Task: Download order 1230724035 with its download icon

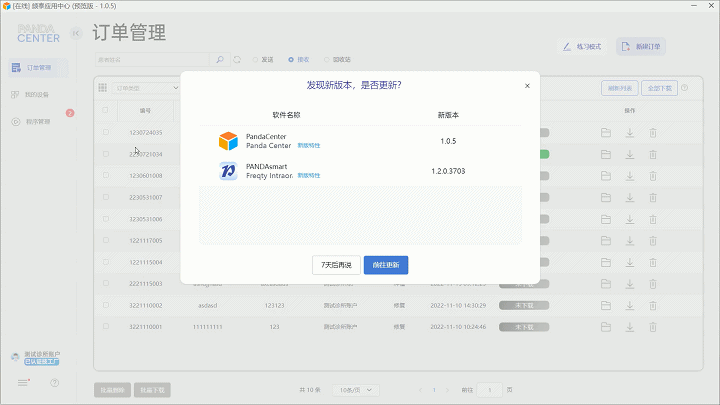Action: pyautogui.click(x=630, y=133)
